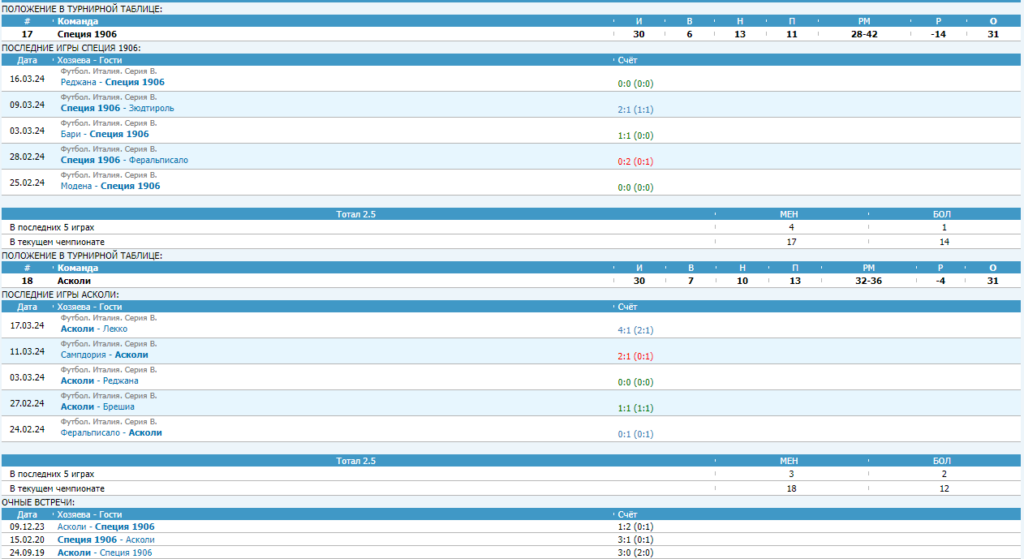Select date 11.03.24
The image size is (1024, 559).
pos(27,352)
